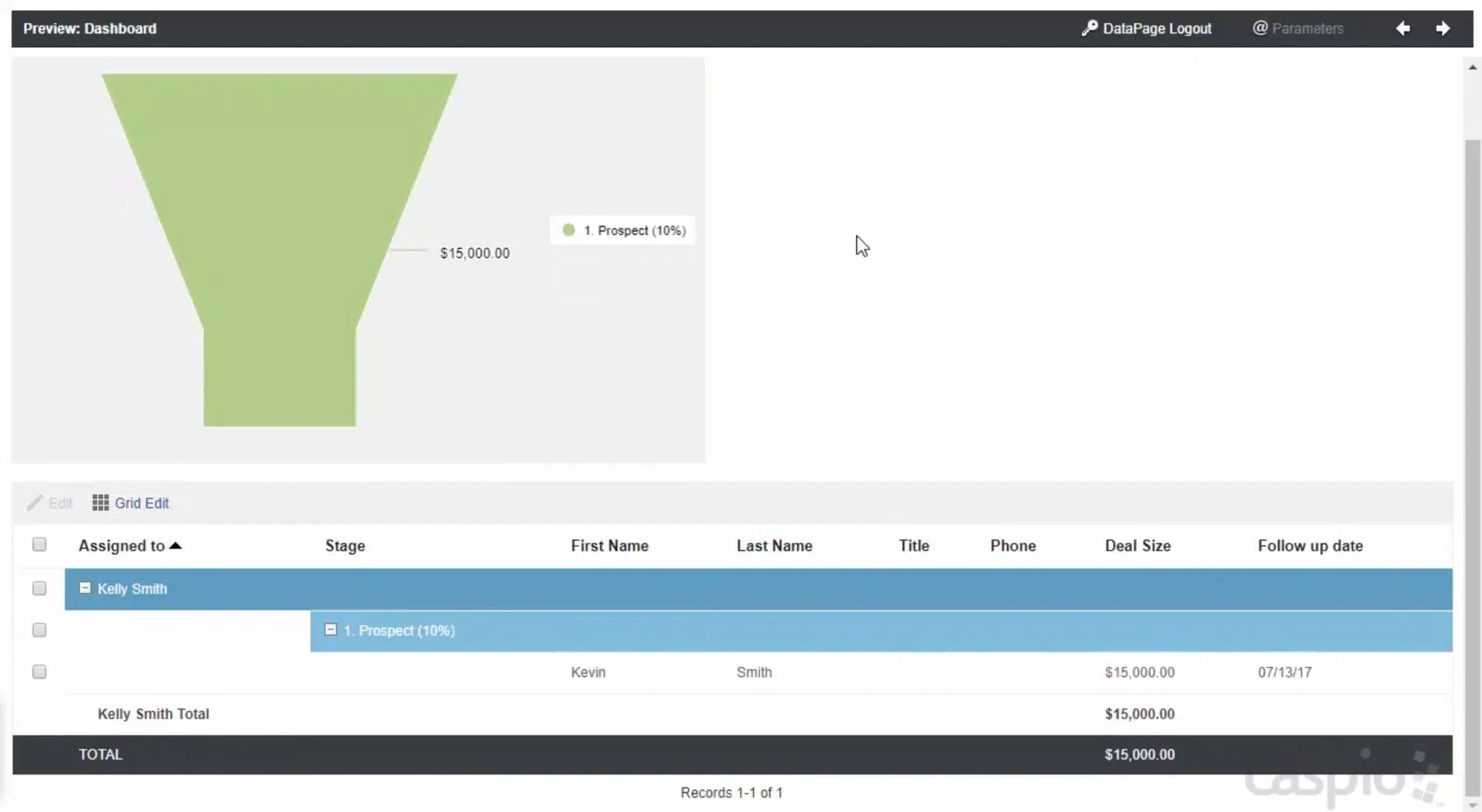Check the Kelly Smith group checkbox
The width and height of the screenshot is (1482, 812).
click(39, 589)
